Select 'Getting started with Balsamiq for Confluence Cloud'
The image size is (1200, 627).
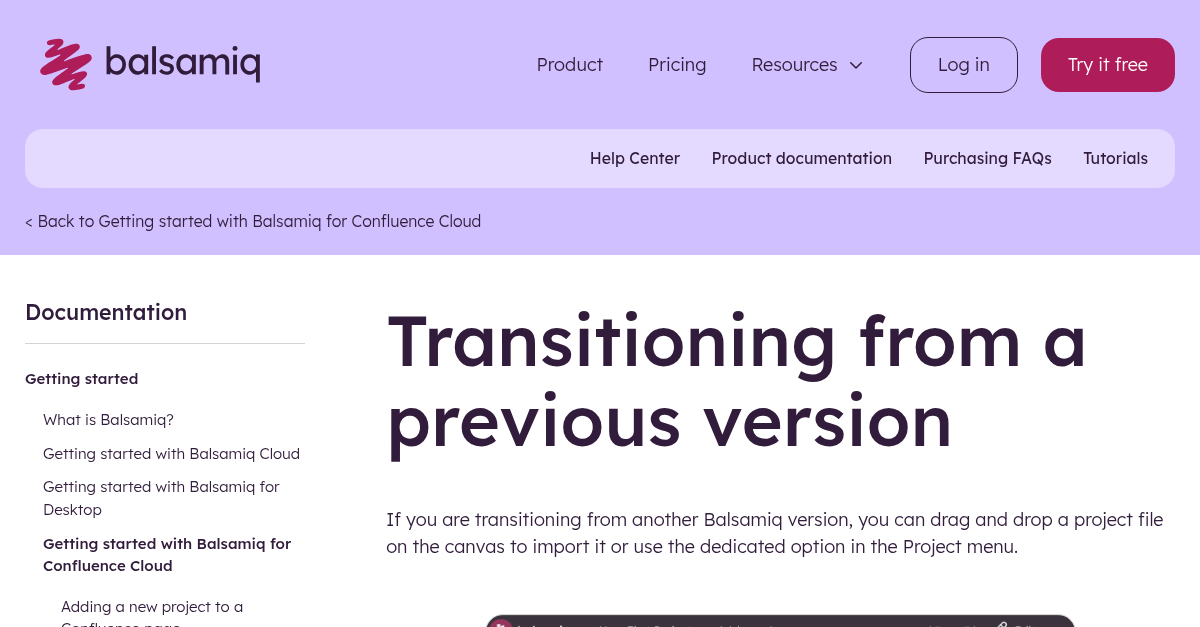pos(167,554)
